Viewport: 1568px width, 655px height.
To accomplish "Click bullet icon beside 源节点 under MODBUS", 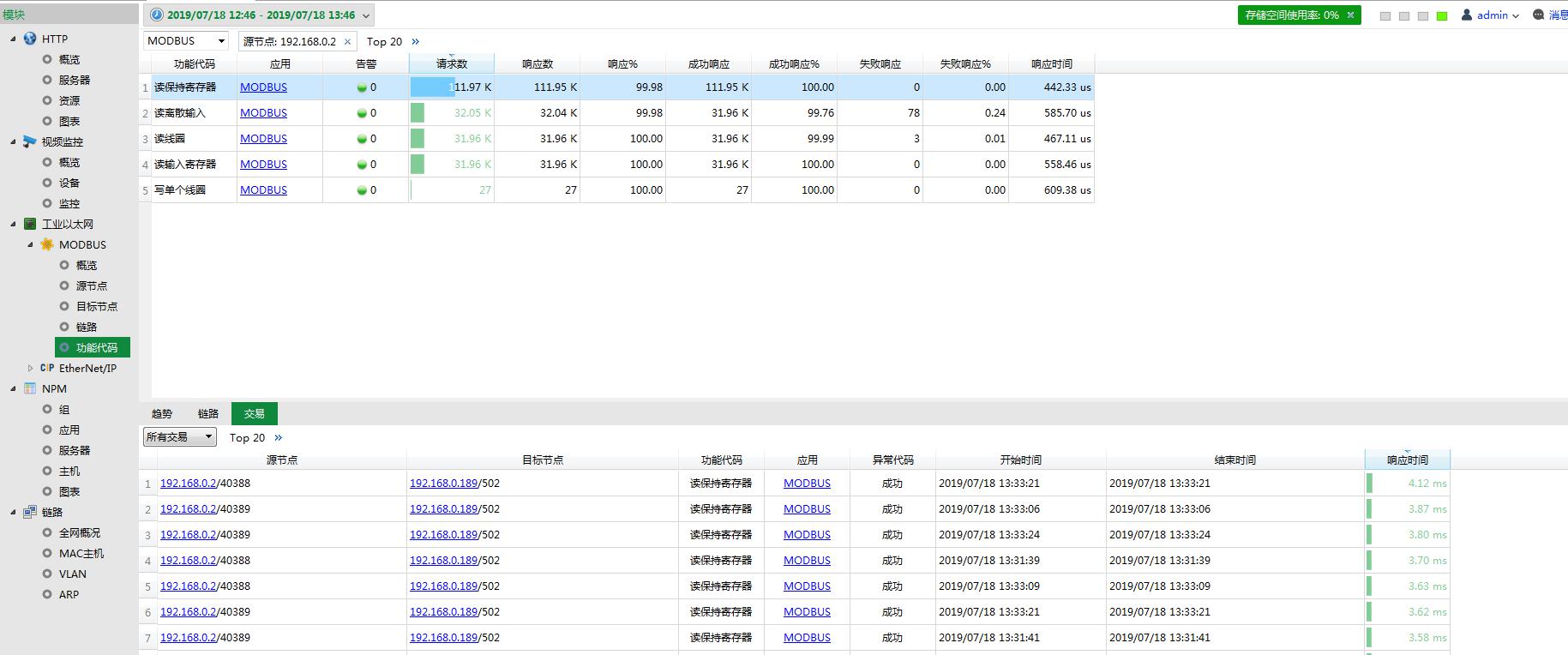I will click(x=64, y=285).
